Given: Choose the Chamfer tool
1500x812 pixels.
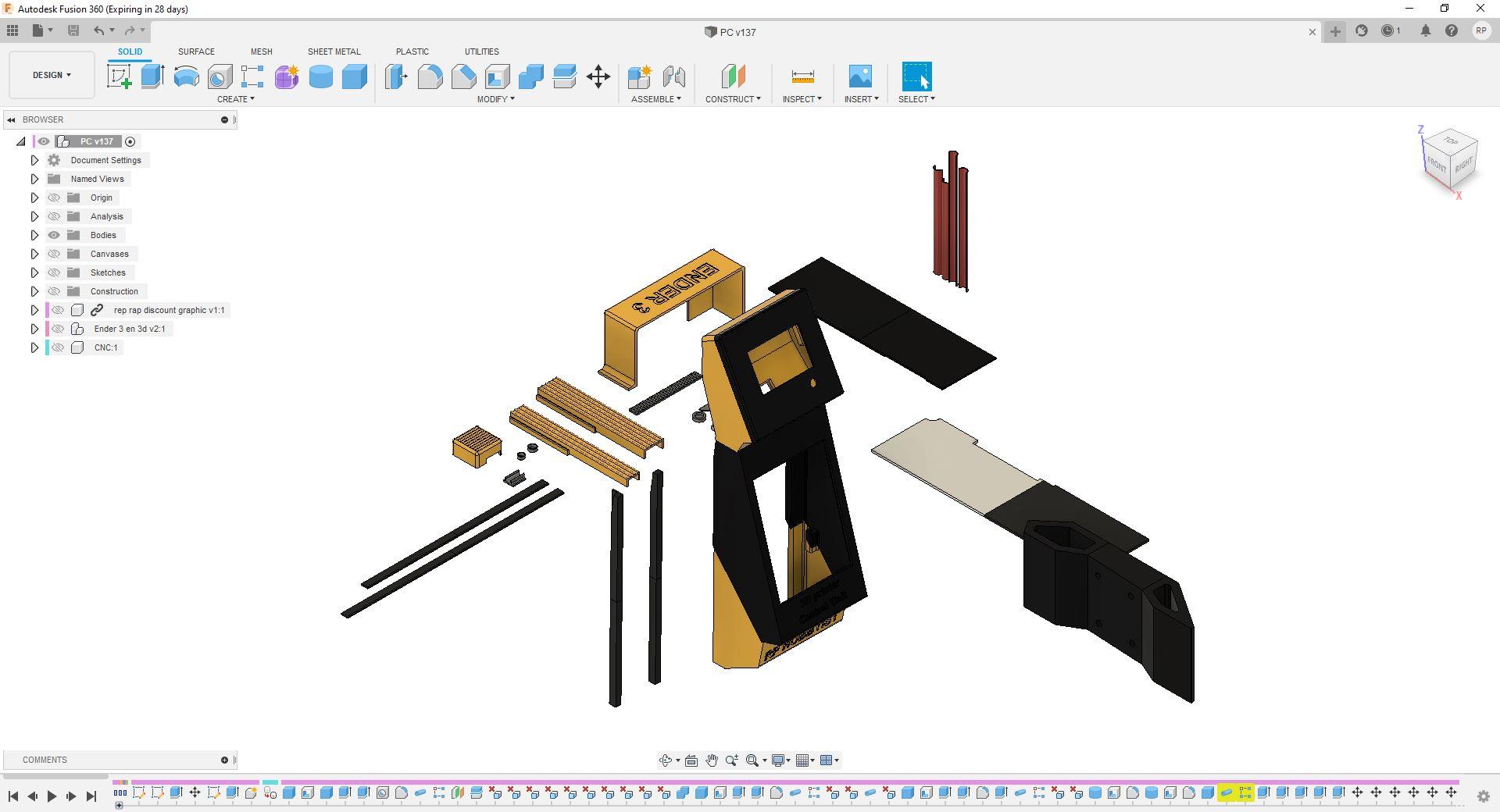Looking at the screenshot, I should (463, 77).
